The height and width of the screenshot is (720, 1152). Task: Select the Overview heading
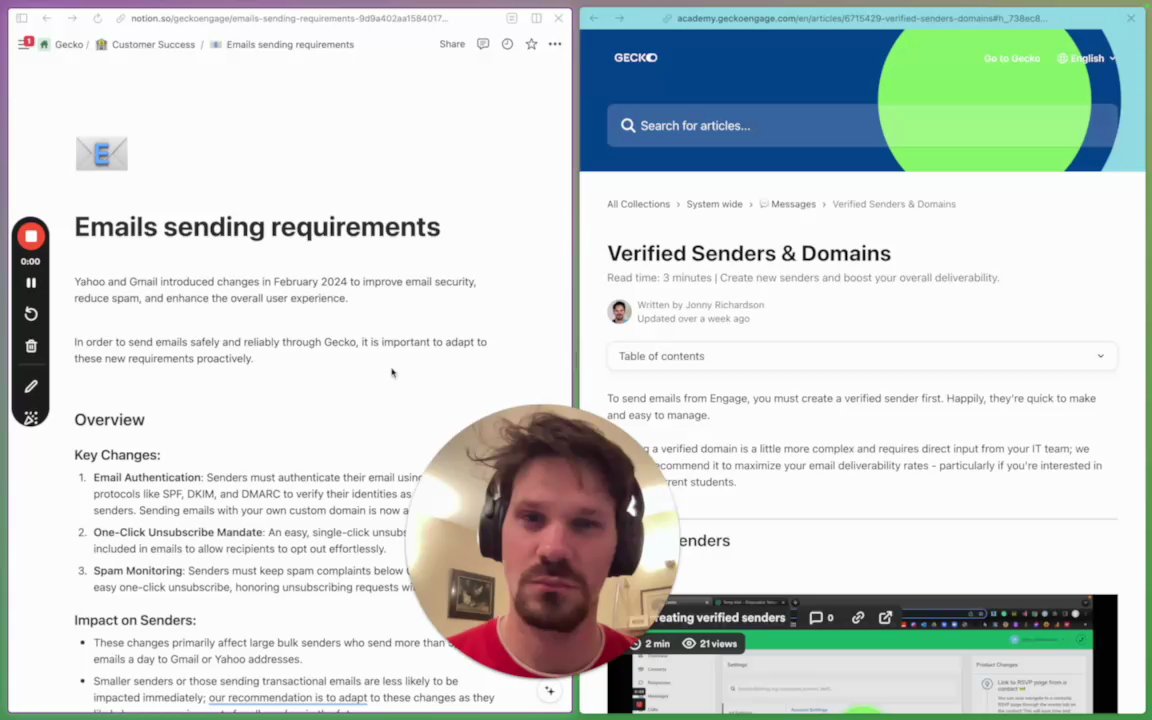[x=109, y=420]
